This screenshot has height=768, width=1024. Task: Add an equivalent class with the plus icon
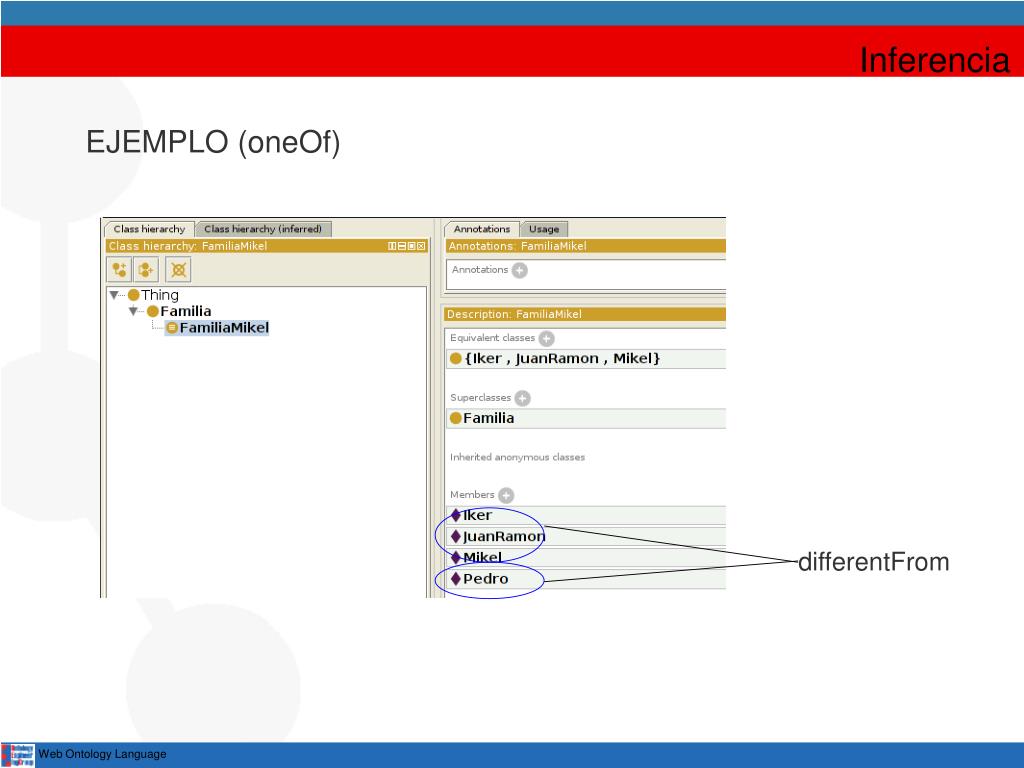coord(547,338)
